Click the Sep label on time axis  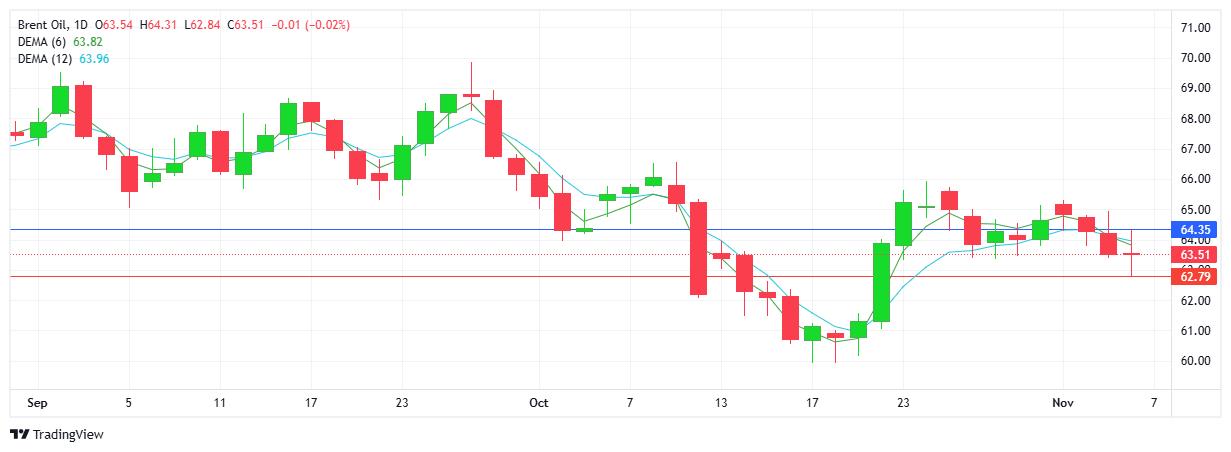click(37, 403)
